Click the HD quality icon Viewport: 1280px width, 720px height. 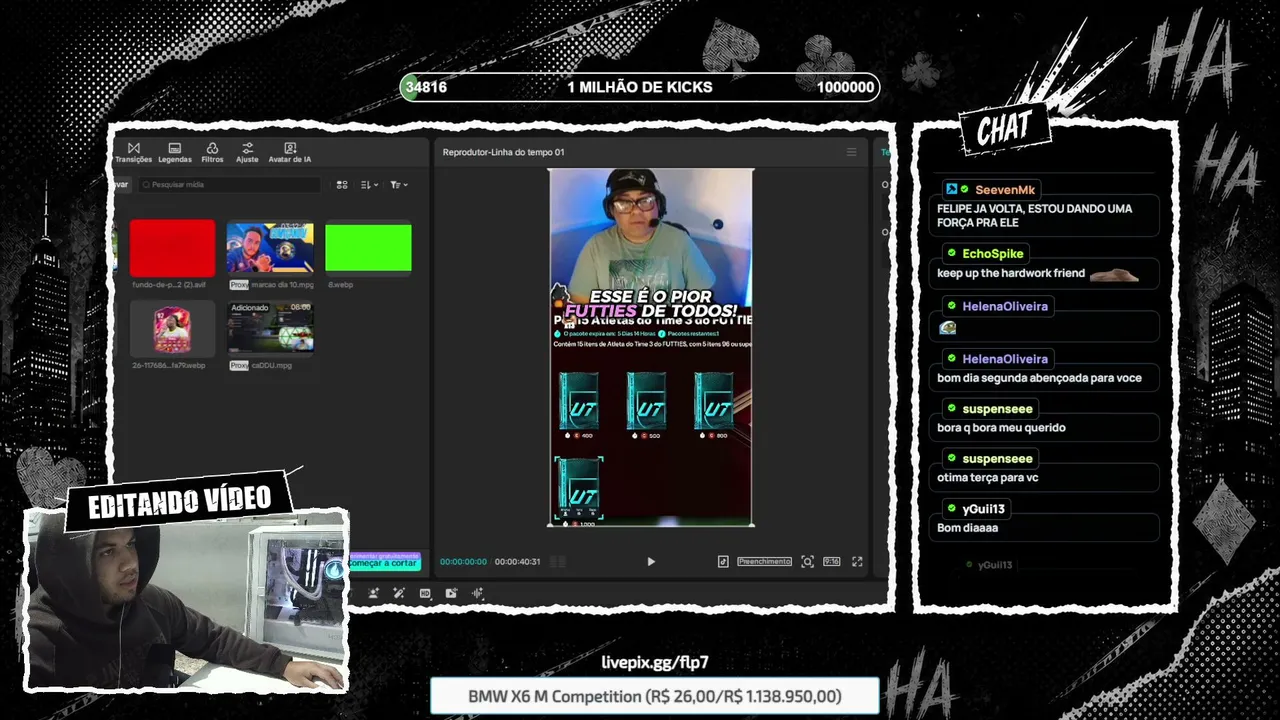point(425,593)
